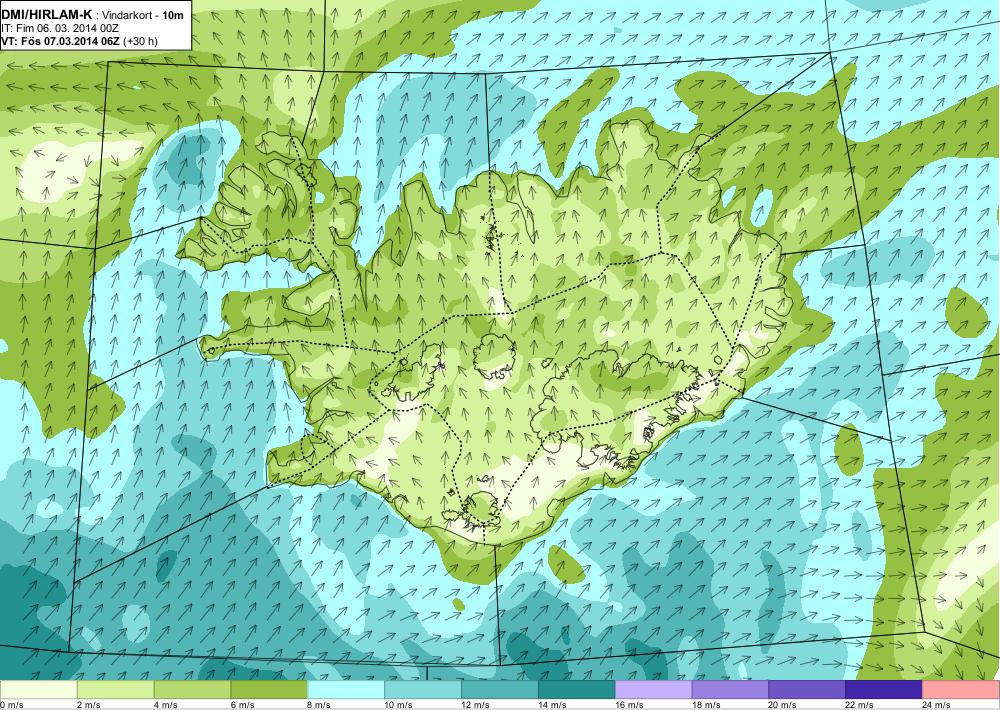
Task: Click the '8 m/s' legend label
Action: click(x=320, y=705)
